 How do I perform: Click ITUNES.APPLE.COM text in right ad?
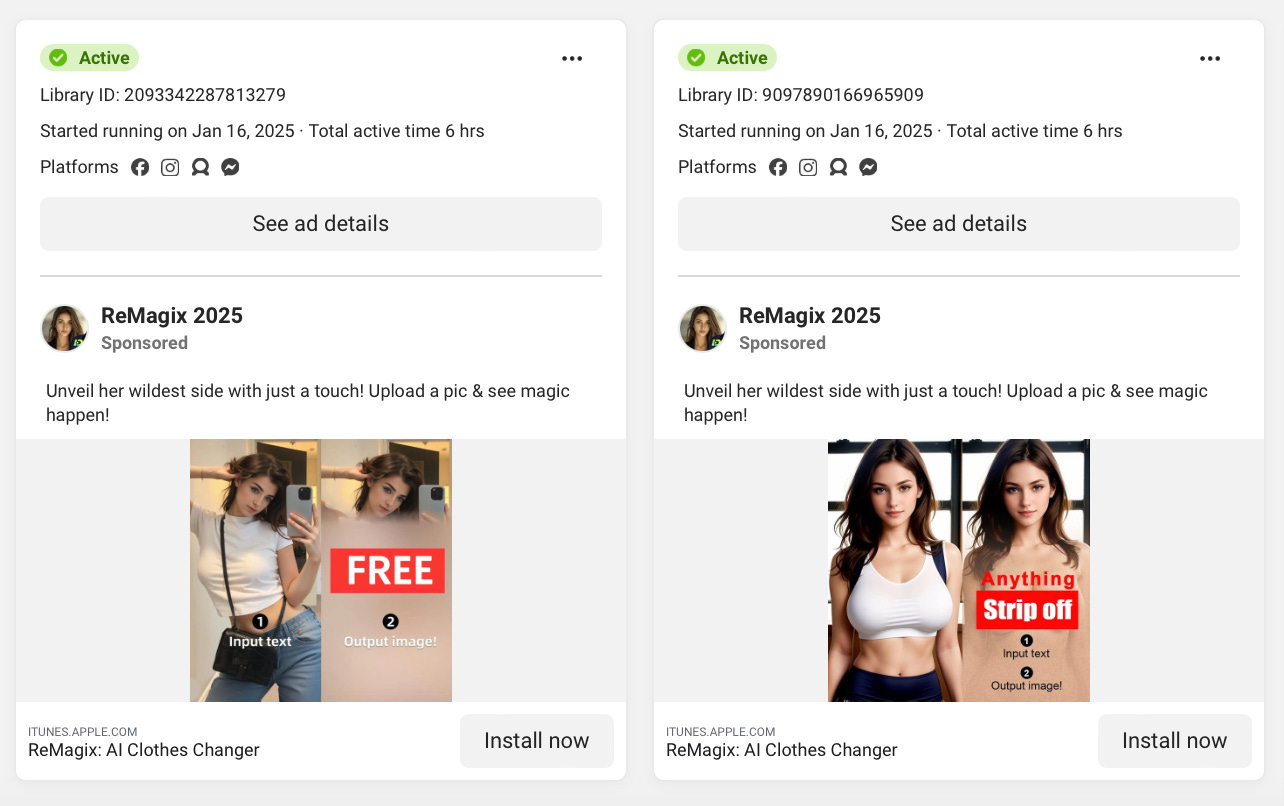point(721,732)
